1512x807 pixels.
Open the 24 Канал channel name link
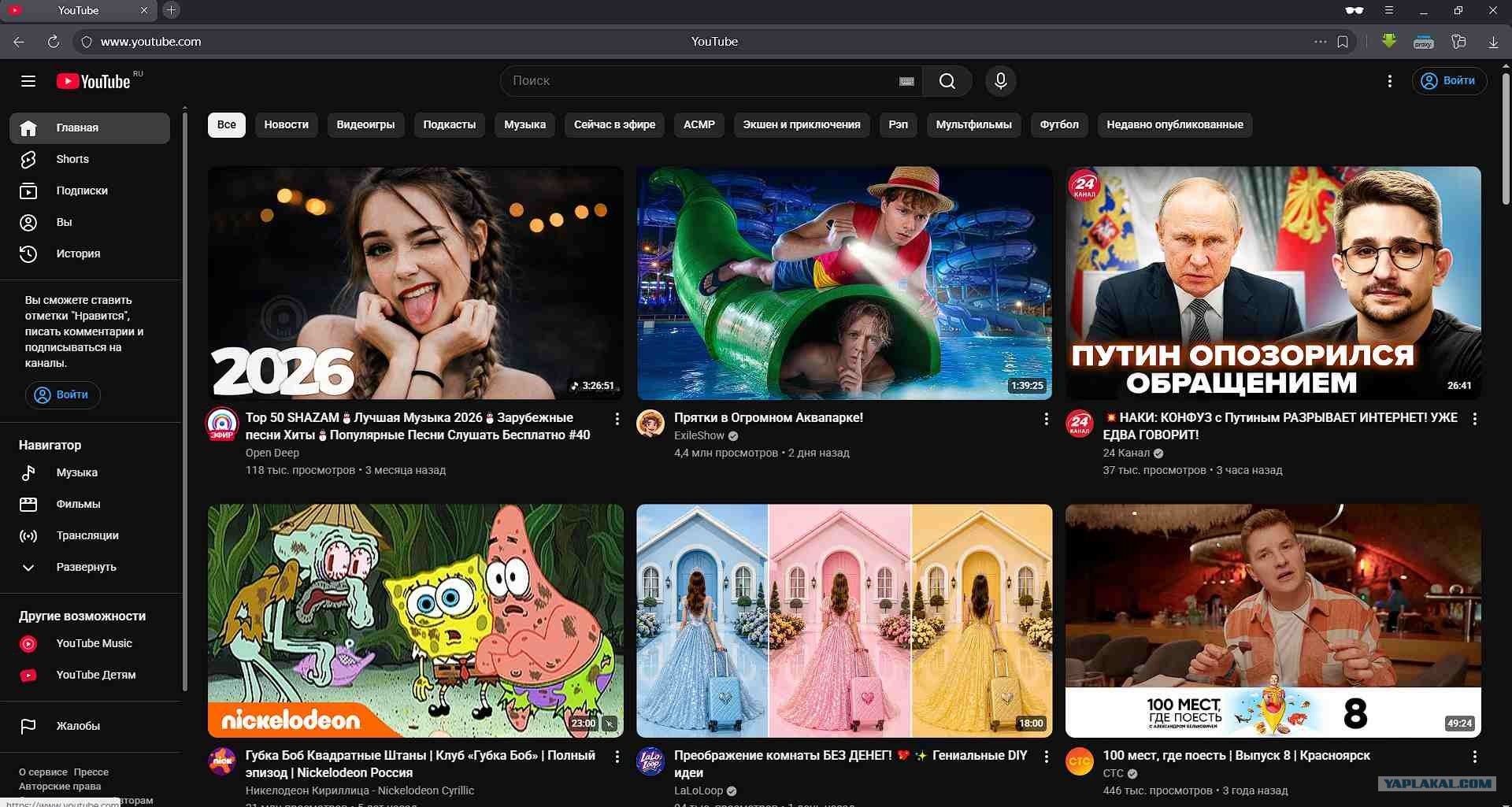point(1126,453)
